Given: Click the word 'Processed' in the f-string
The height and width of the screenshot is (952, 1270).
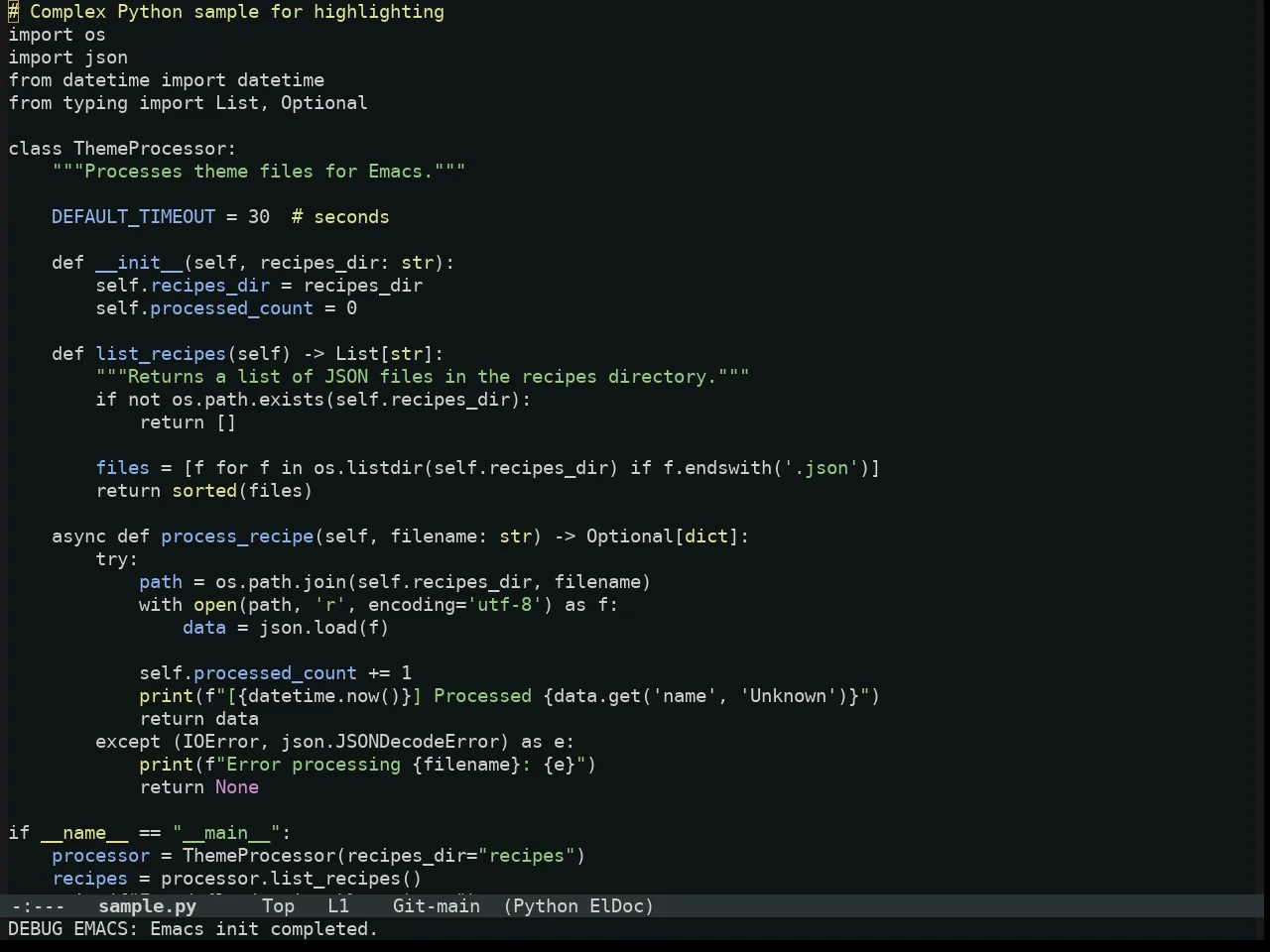Looking at the screenshot, I should pyautogui.click(x=482, y=696).
